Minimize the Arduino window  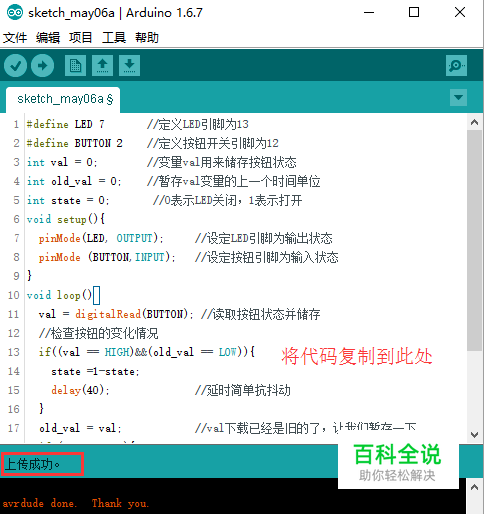pos(369,13)
